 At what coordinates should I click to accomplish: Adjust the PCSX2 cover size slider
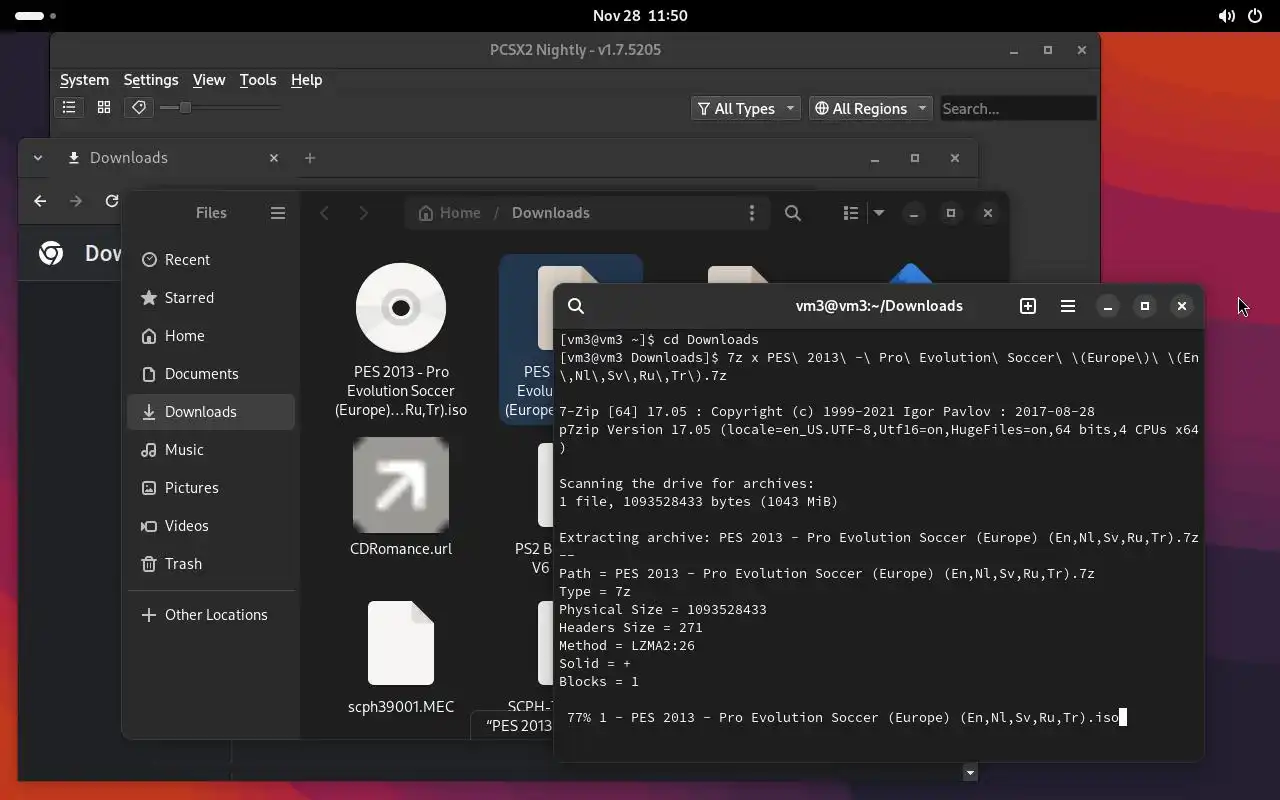[220, 108]
